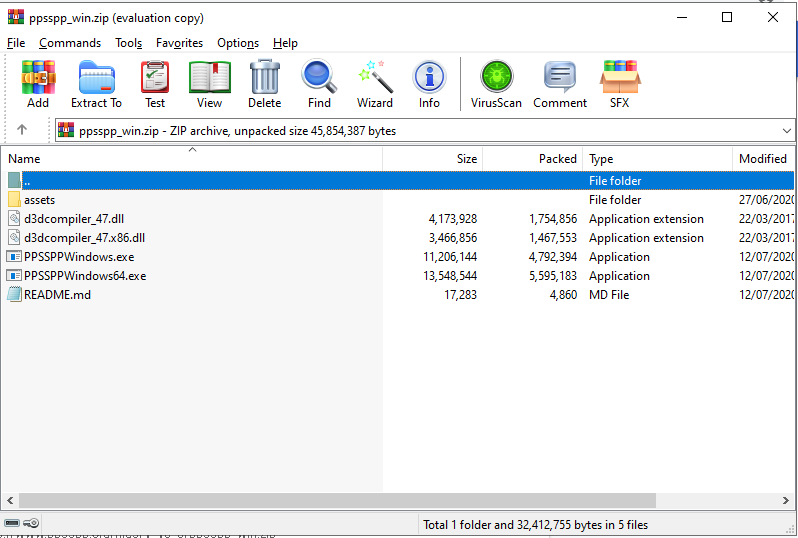Expand the archive path dropdown
Screen dimensions: 798x538
784,131
